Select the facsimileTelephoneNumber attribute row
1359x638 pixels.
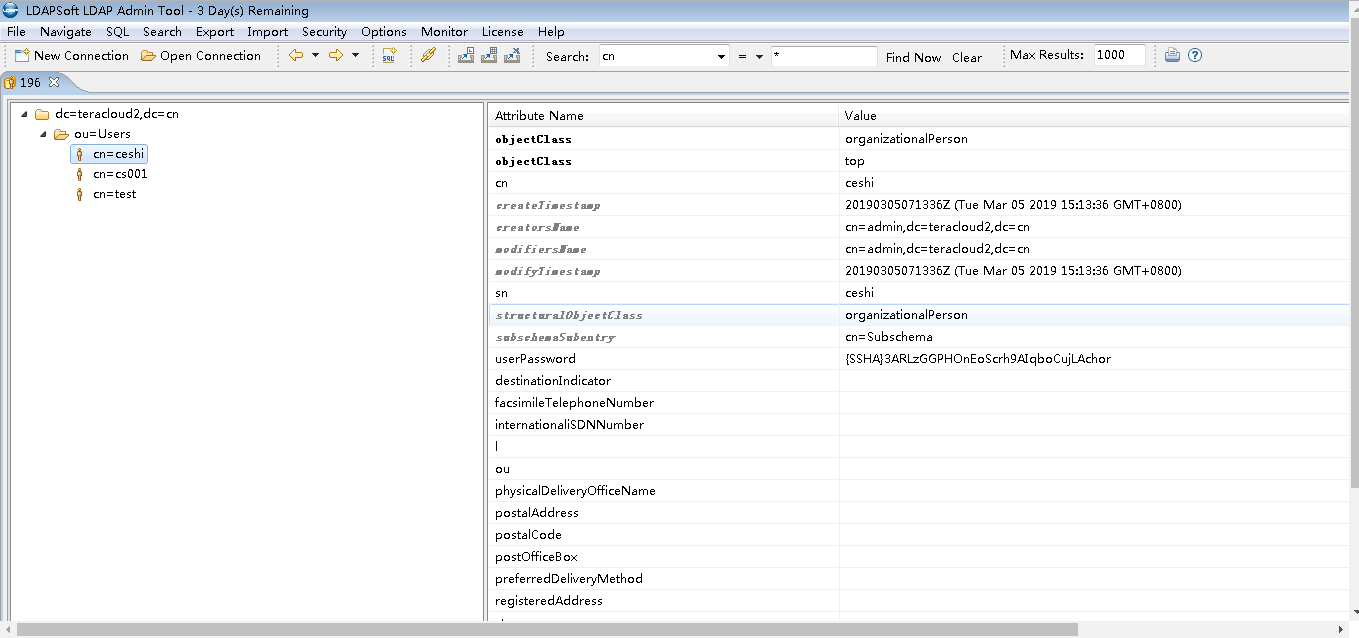click(x=920, y=403)
